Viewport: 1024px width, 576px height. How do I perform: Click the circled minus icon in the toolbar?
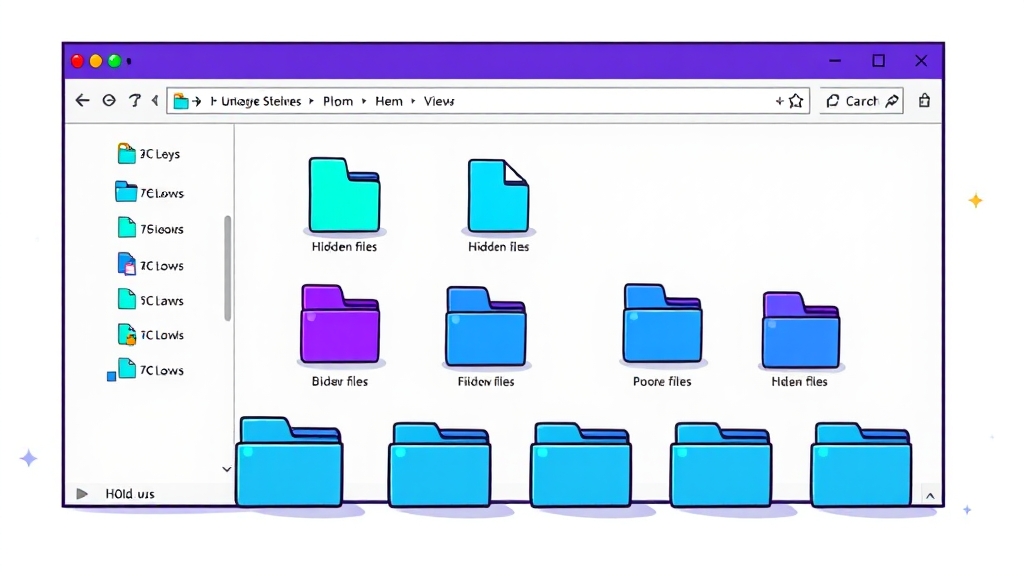pyautogui.click(x=109, y=101)
